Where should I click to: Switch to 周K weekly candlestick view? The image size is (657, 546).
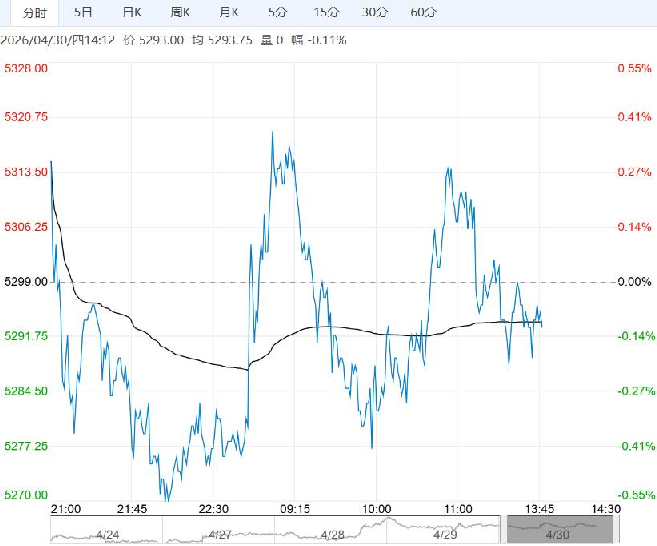coord(180,12)
